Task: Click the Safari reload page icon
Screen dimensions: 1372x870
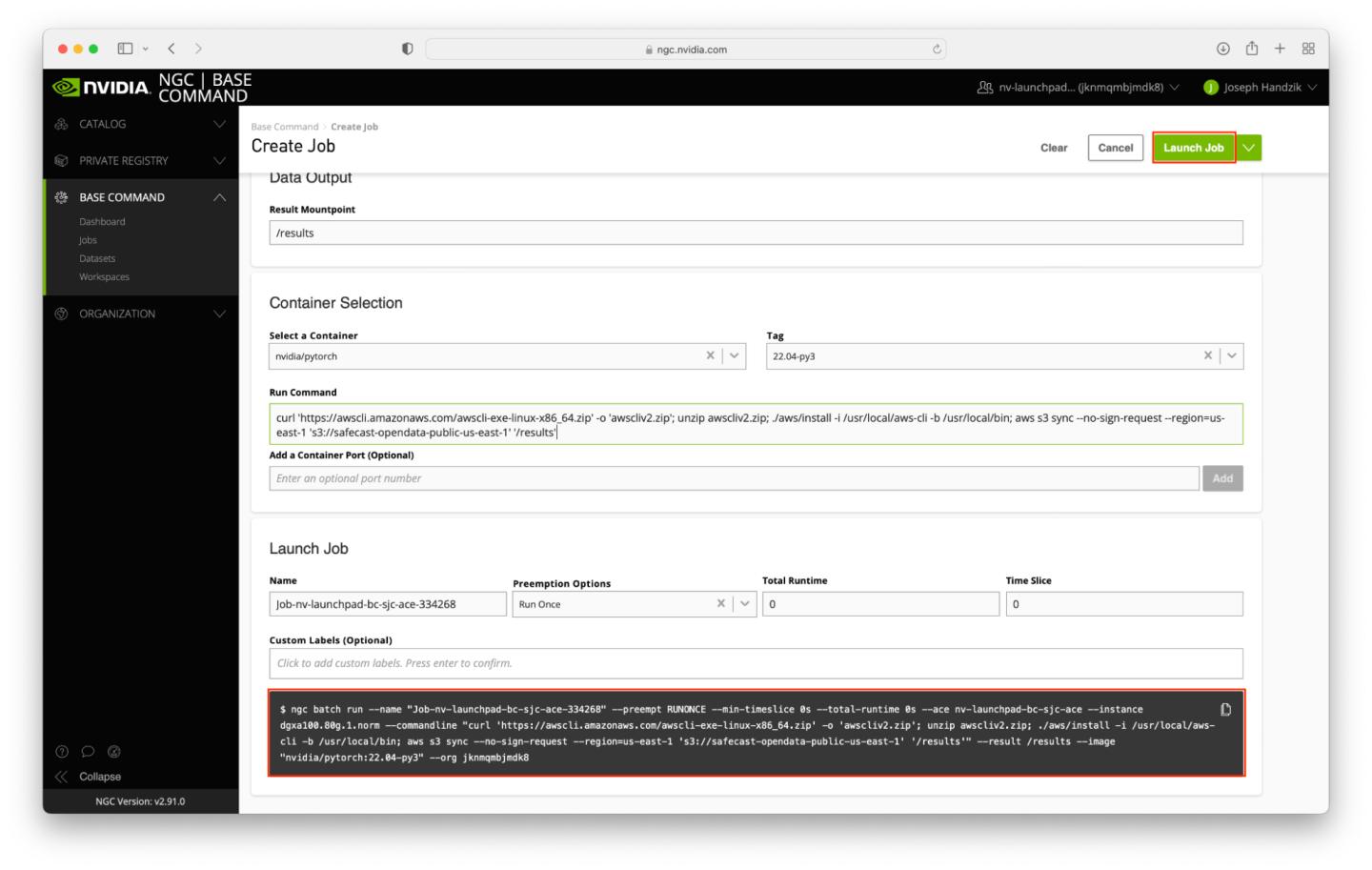Action: (x=937, y=50)
